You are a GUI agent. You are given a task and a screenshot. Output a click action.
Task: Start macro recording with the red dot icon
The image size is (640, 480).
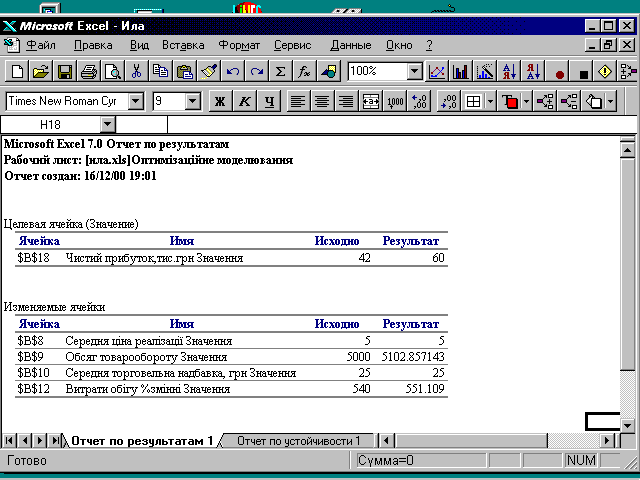[x=560, y=73]
